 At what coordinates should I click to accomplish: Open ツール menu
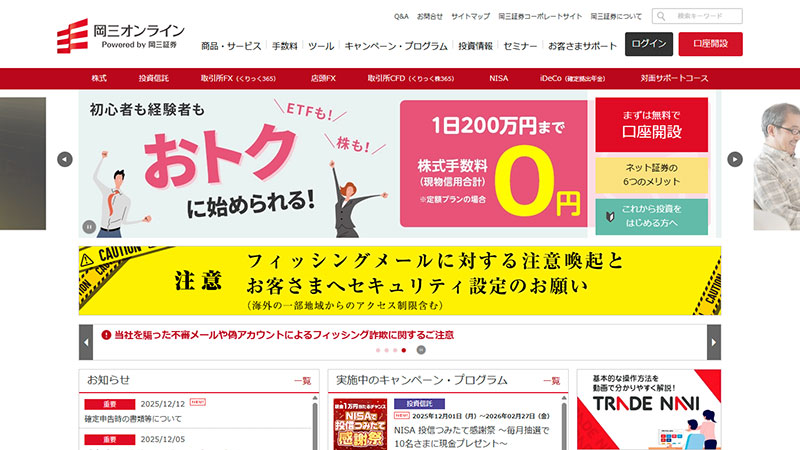[321, 46]
